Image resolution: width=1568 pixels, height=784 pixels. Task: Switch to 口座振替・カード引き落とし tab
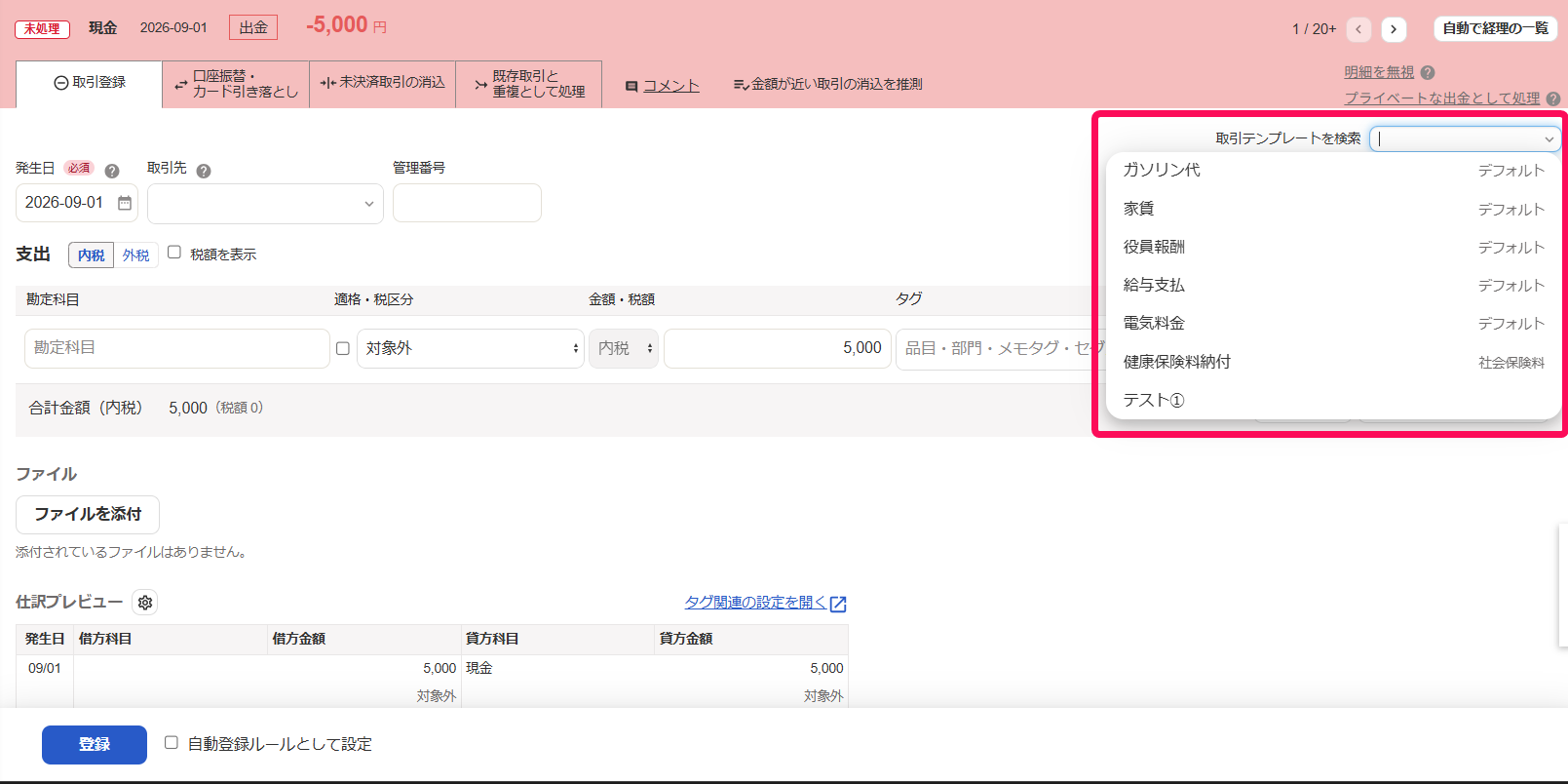[236, 84]
